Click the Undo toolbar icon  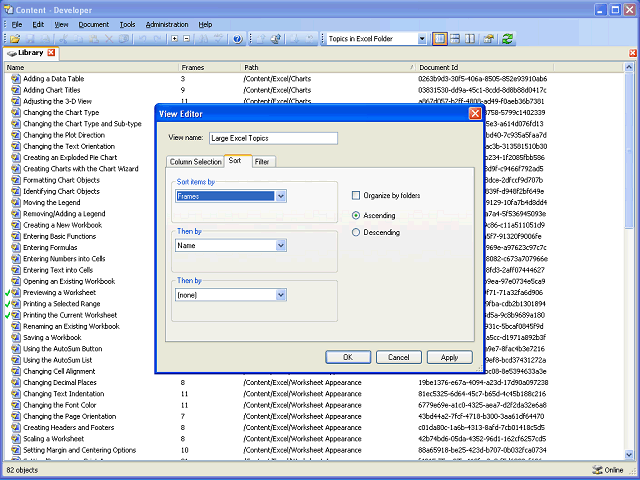(x=142, y=39)
